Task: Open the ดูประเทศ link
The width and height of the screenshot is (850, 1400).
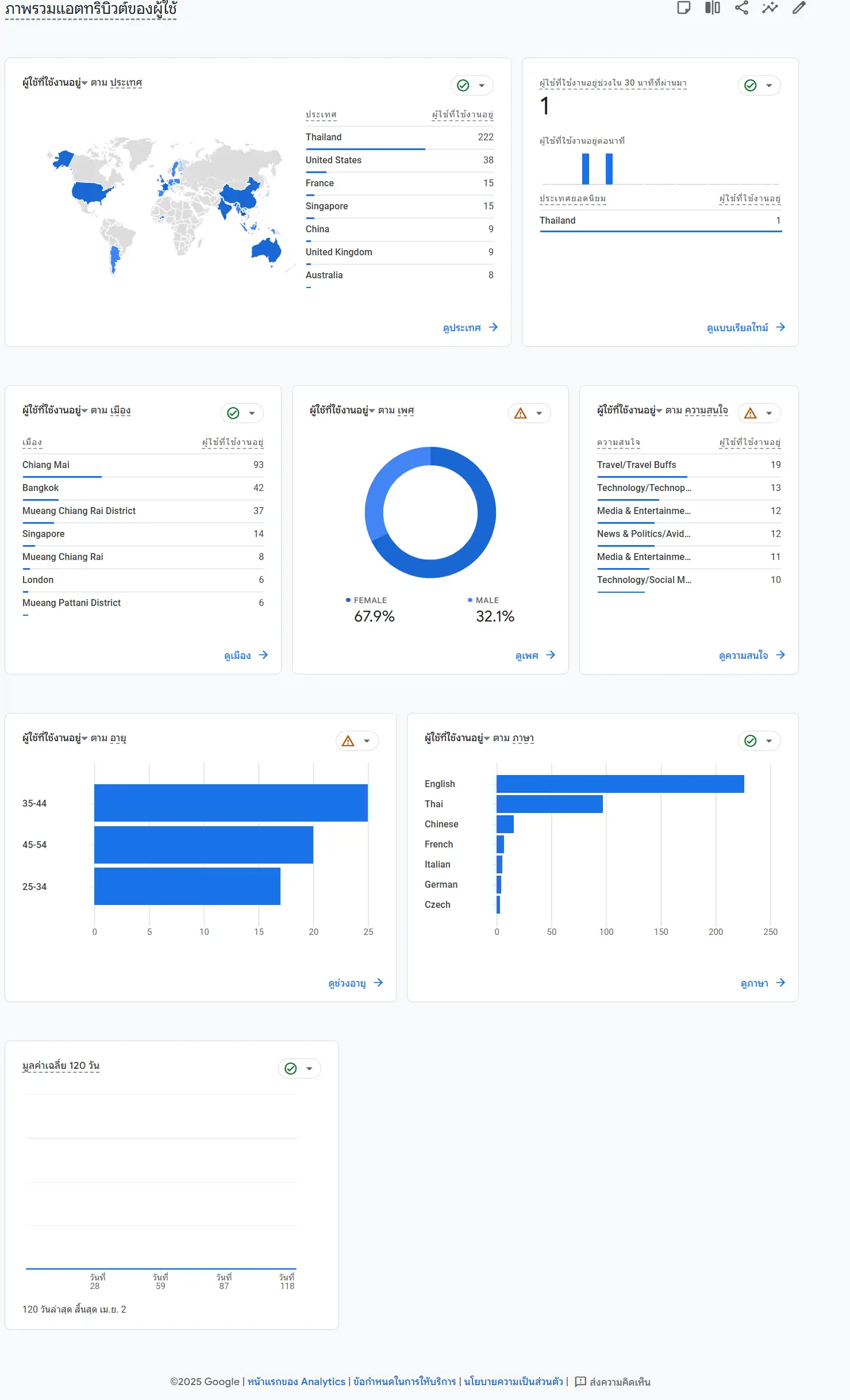Action: [x=470, y=328]
